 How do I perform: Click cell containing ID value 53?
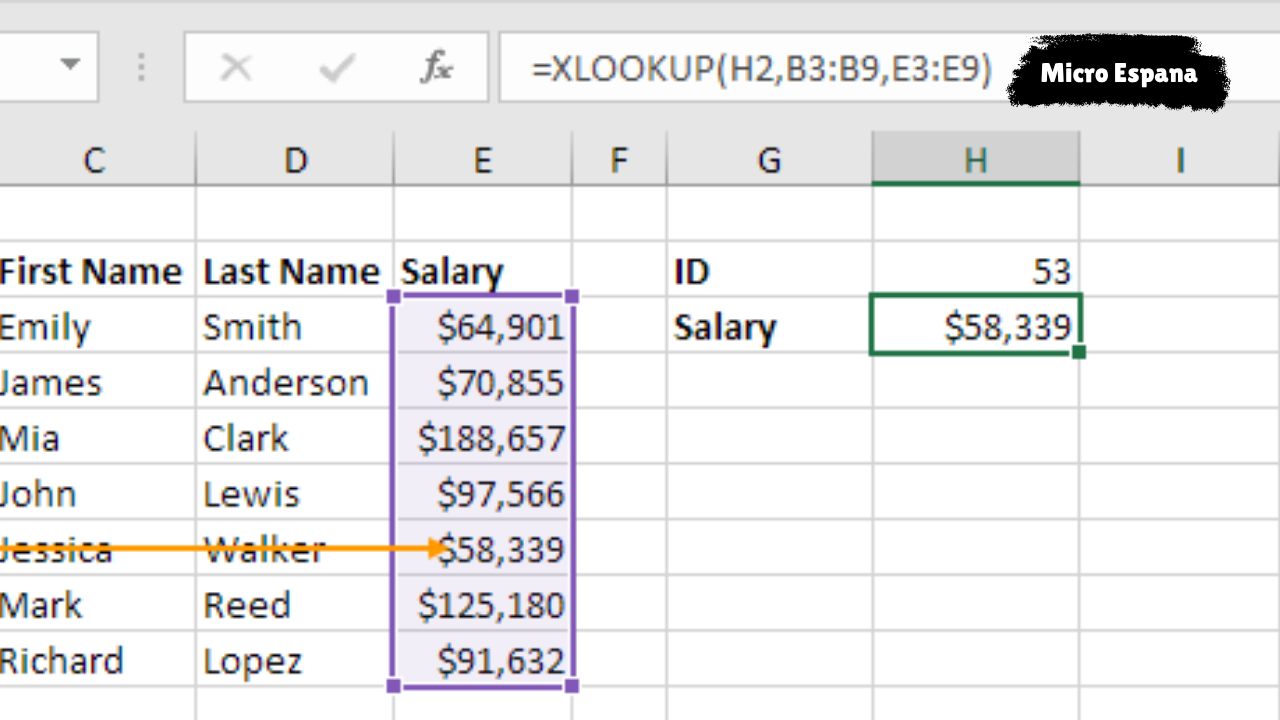point(975,271)
